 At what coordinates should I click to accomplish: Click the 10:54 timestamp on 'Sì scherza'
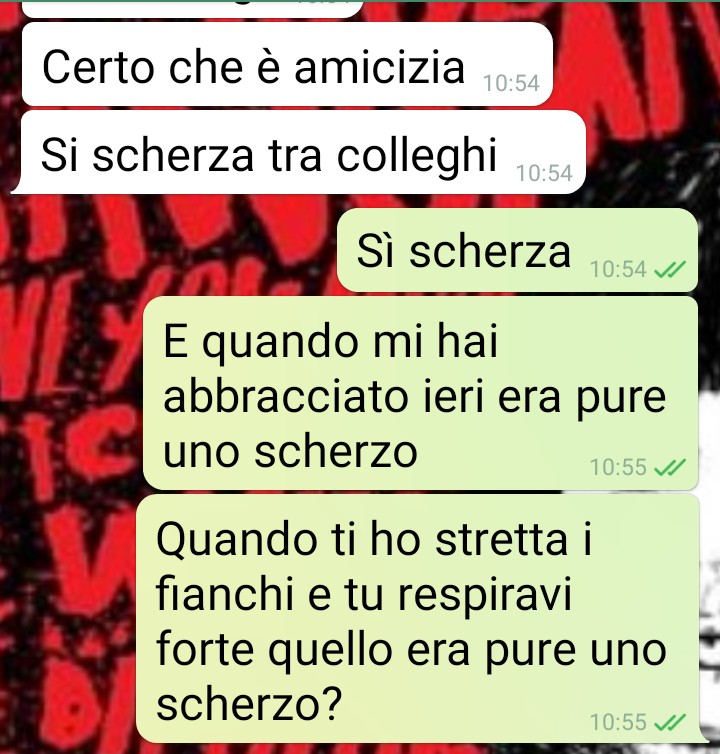(618, 269)
